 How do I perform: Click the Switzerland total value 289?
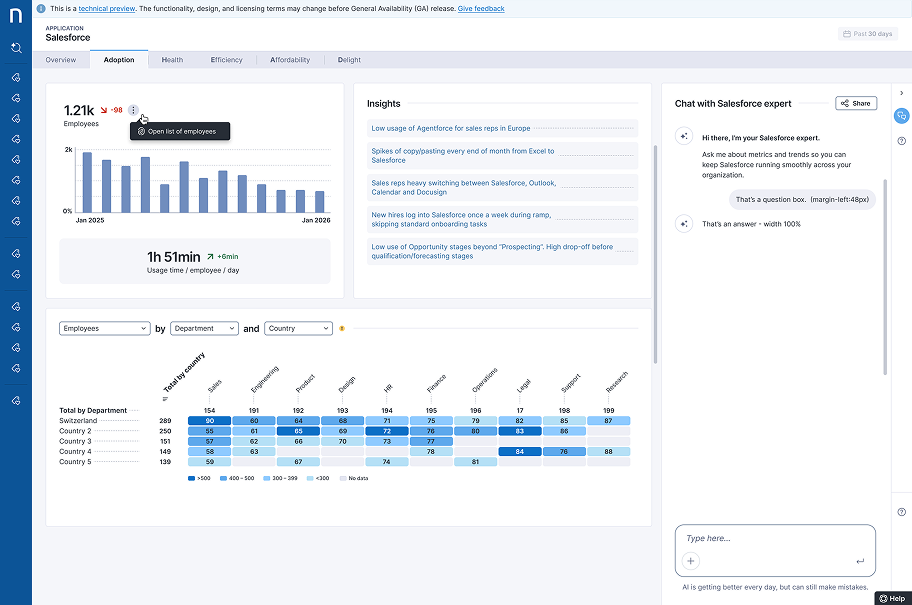[165, 421]
